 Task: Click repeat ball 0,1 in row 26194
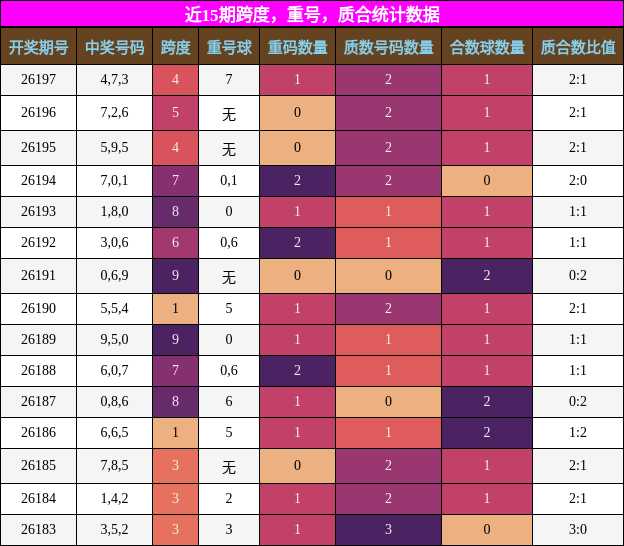229,181
